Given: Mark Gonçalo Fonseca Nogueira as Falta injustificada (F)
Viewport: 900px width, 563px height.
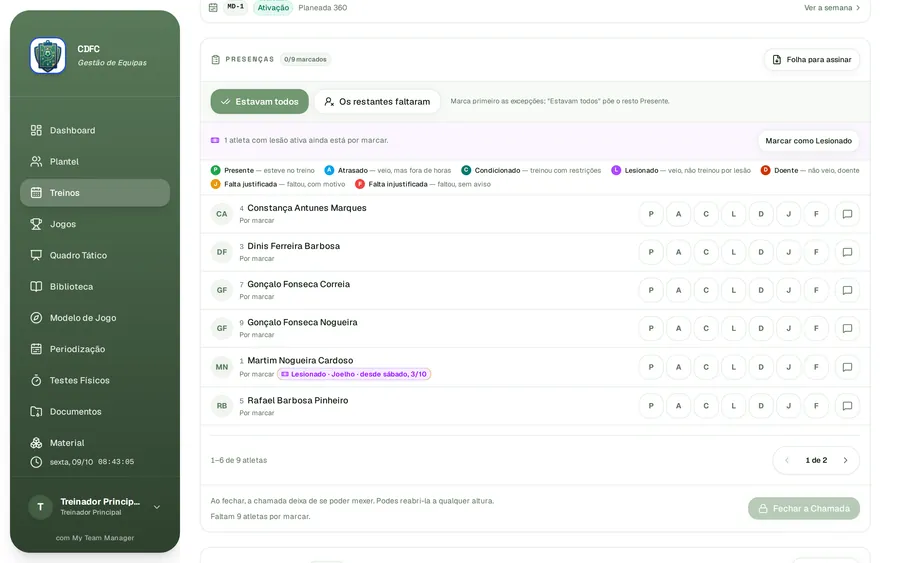Looking at the screenshot, I should (816, 328).
